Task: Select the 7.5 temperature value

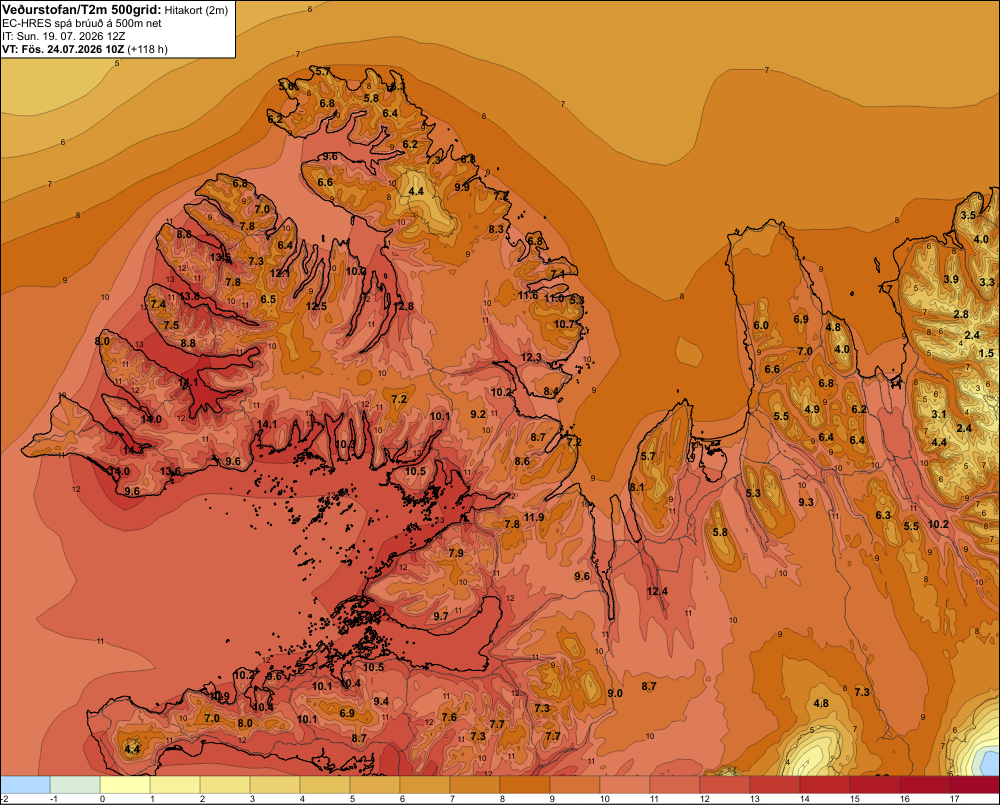Action: point(171,325)
